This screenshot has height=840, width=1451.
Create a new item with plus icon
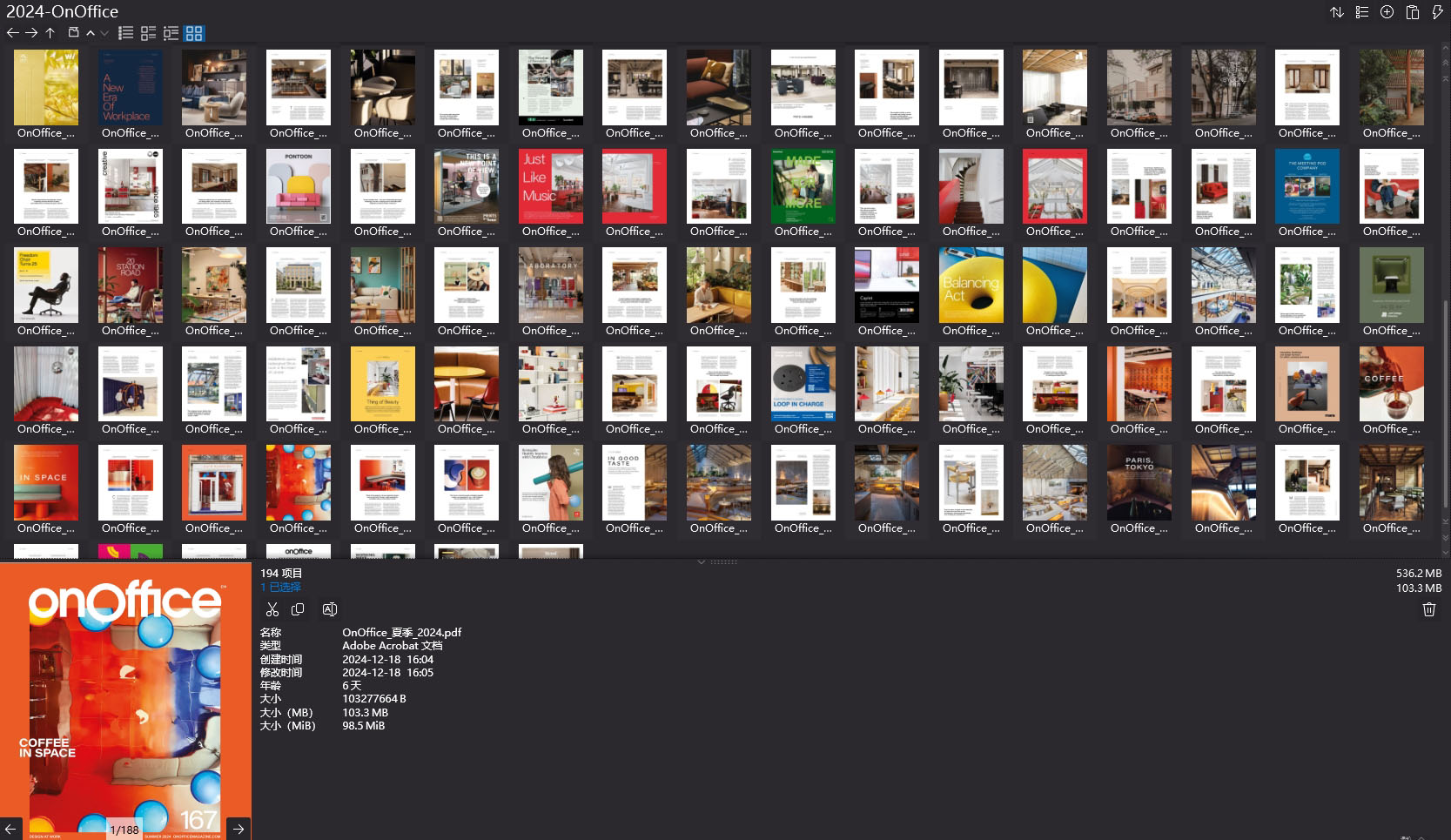click(1387, 12)
